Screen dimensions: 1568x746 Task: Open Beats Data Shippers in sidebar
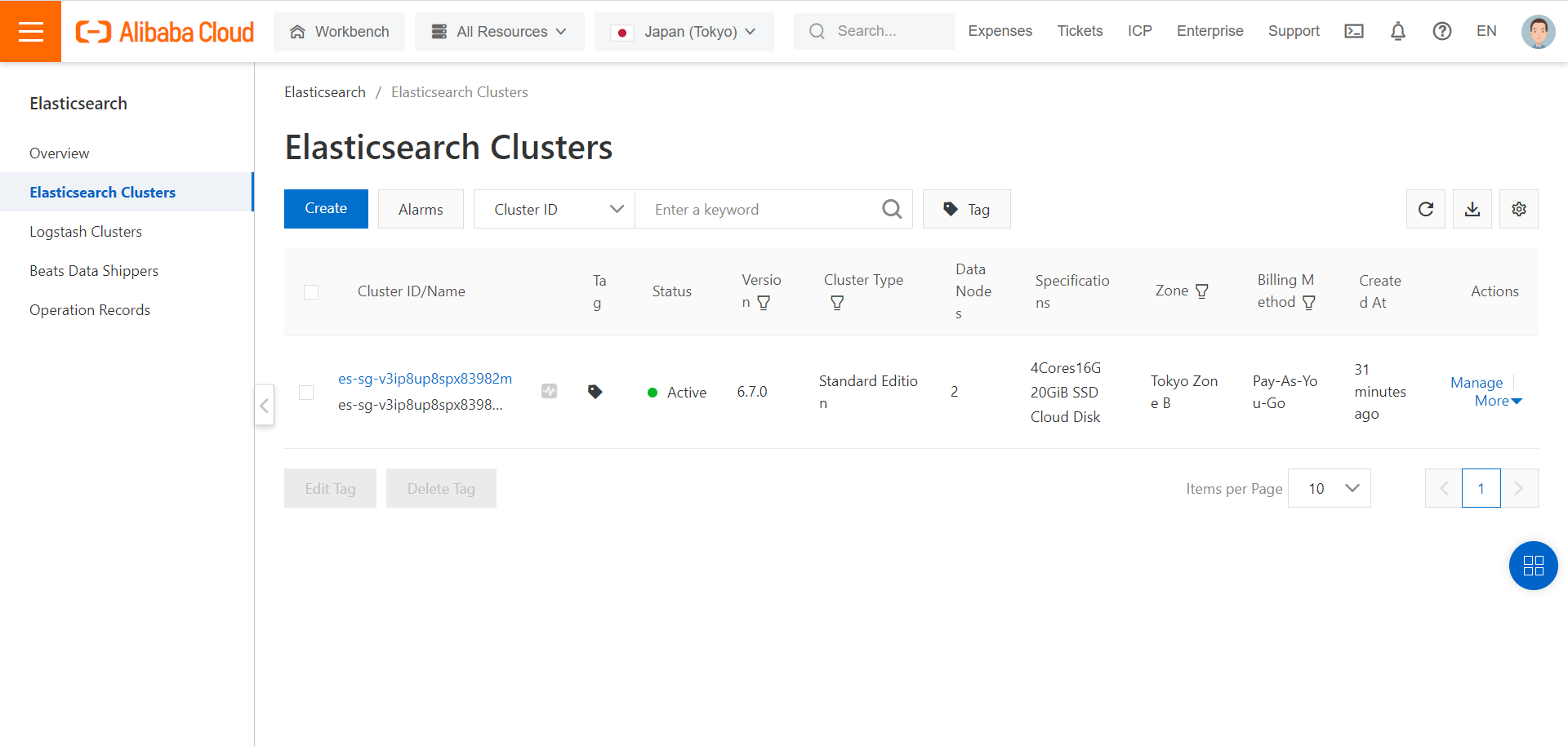(127, 271)
